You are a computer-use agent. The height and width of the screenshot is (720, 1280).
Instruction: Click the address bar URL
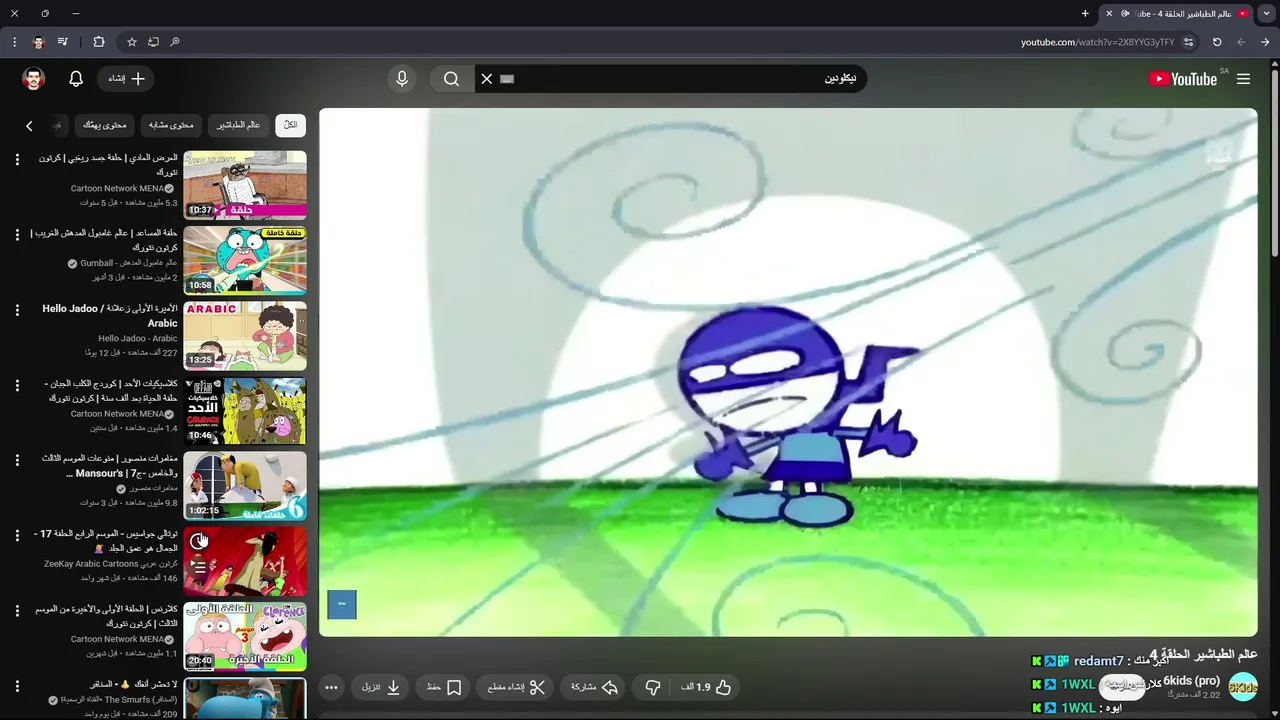coord(1097,42)
